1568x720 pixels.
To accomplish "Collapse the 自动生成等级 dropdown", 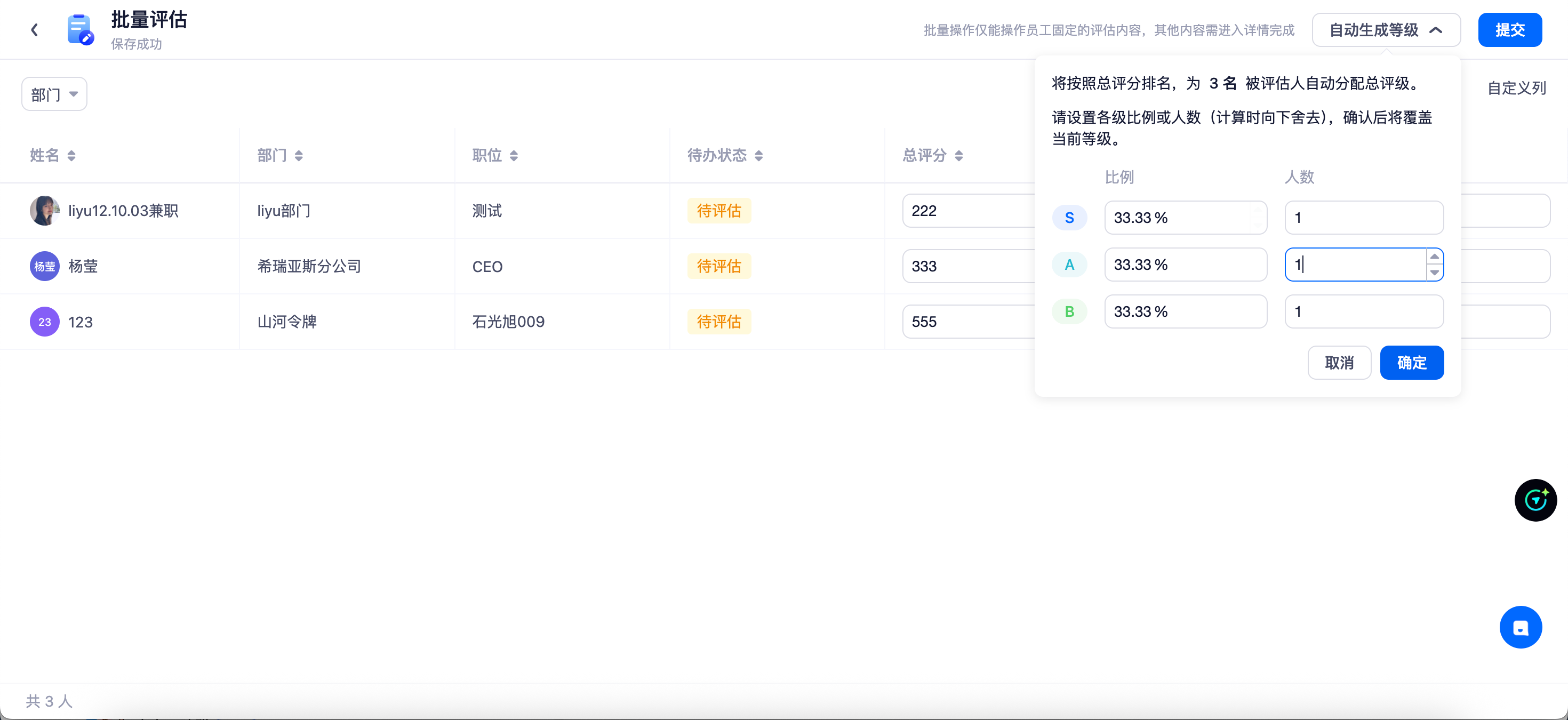I will [x=1386, y=30].
